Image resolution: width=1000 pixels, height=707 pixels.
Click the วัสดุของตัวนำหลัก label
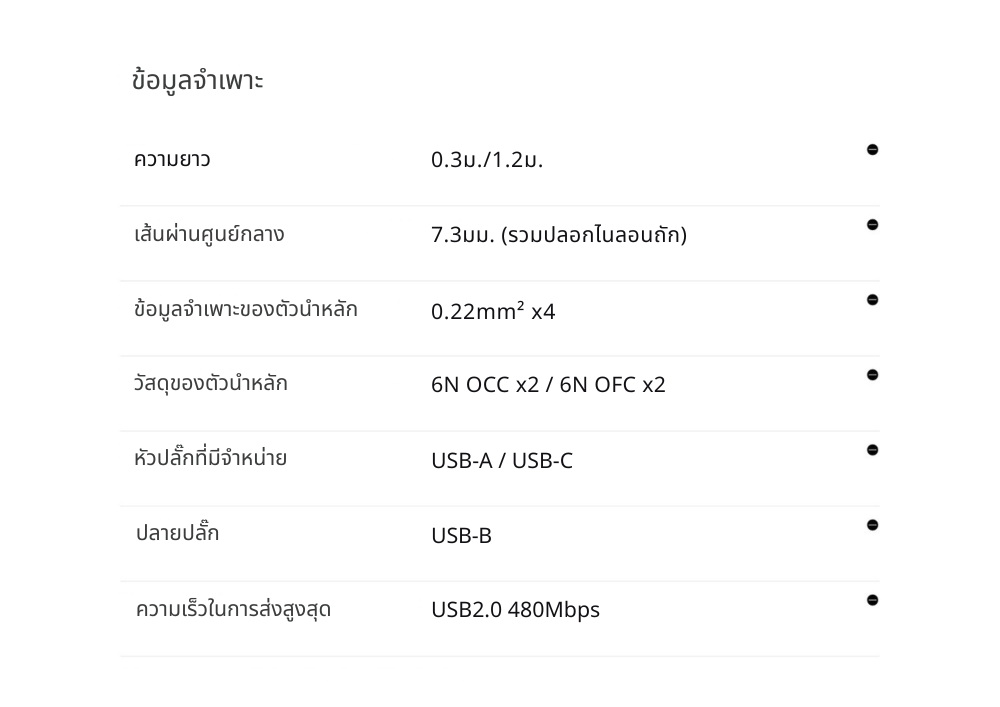point(210,383)
